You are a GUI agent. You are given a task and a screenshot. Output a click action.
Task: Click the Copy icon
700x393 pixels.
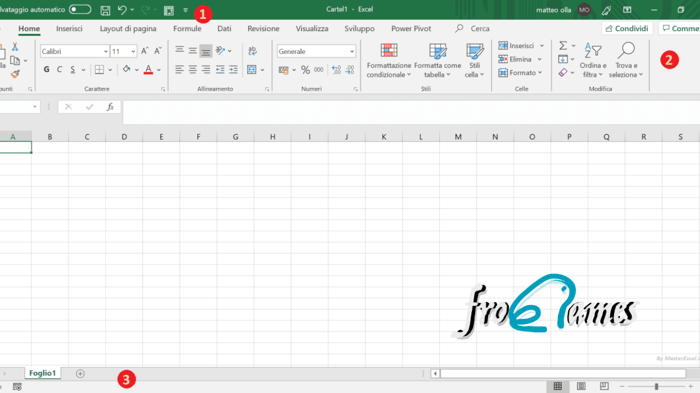pyautogui.click(x=15, y=60)
